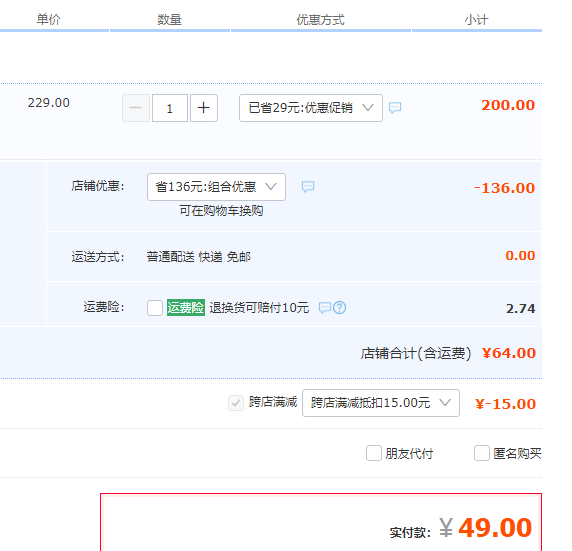The height and width of the screenshot is (551, 572).
Task: Click the comment icon beside 优惠促销 dropdown
Action: [x=395, y=108]
